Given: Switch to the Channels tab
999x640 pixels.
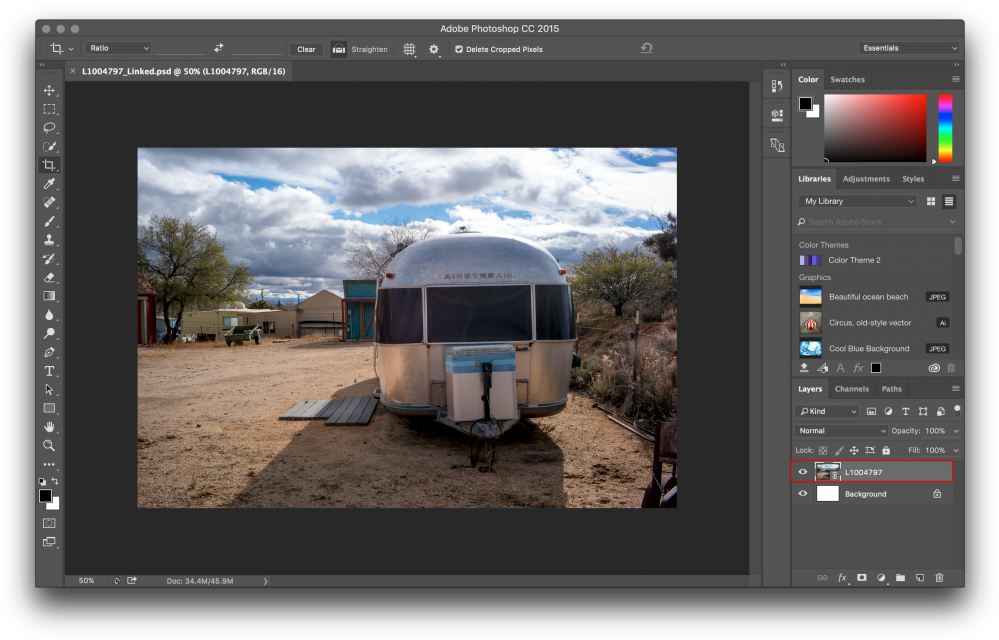Looking at the screenshot, I should [851, 389].
